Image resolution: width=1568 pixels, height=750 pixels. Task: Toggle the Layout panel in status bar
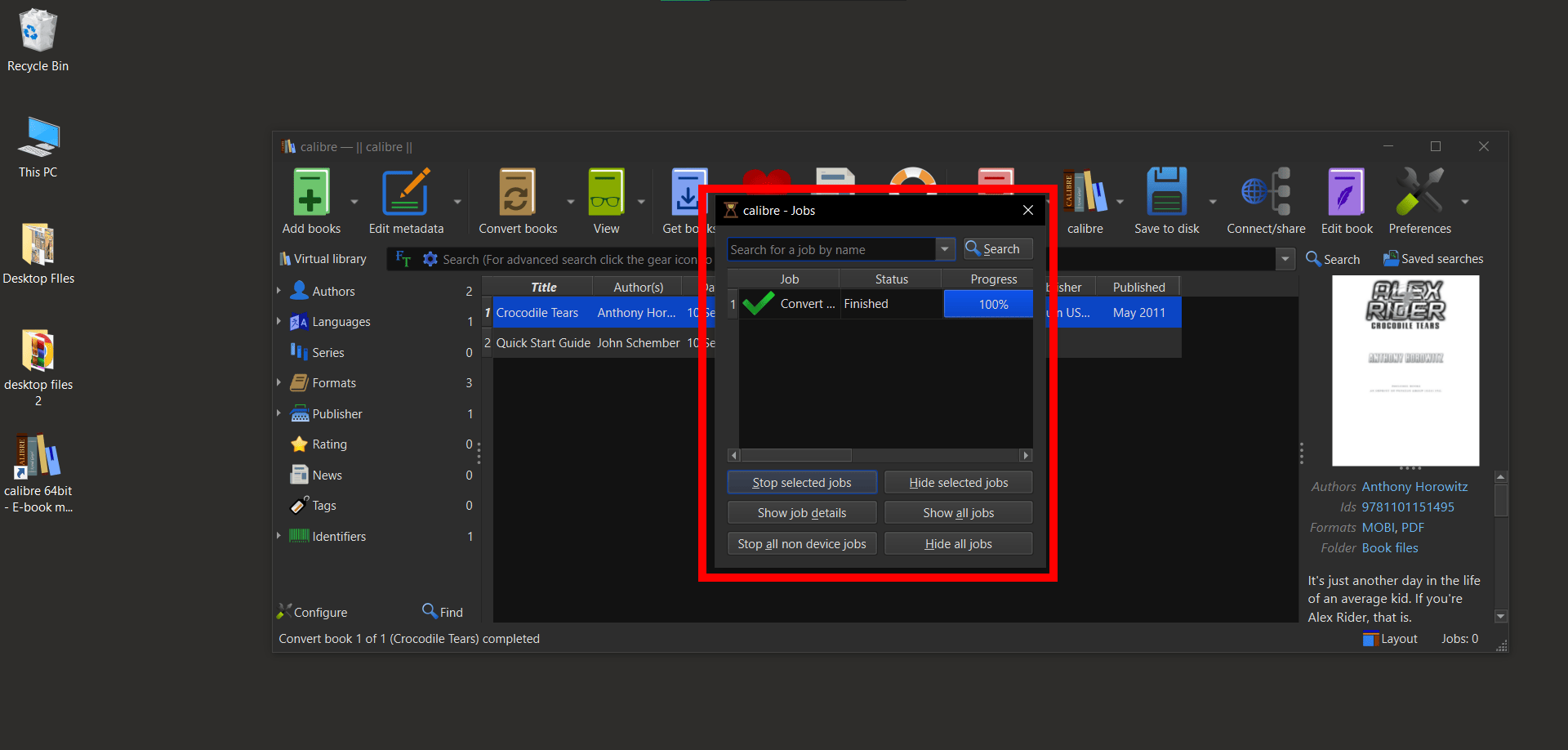(1389, 638)
